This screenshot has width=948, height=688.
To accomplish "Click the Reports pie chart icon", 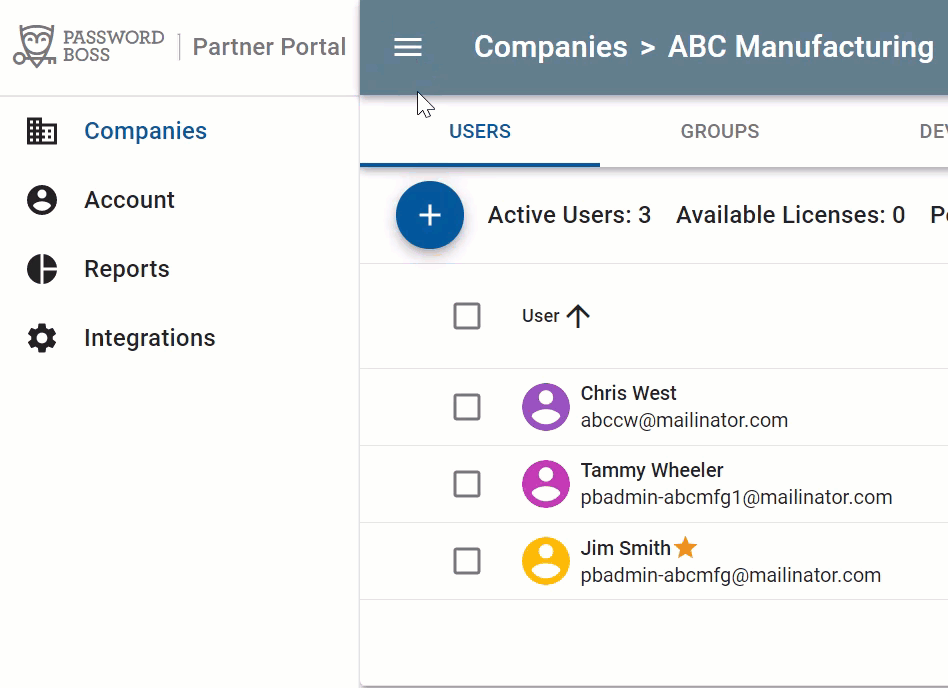I will coord(42,269).
